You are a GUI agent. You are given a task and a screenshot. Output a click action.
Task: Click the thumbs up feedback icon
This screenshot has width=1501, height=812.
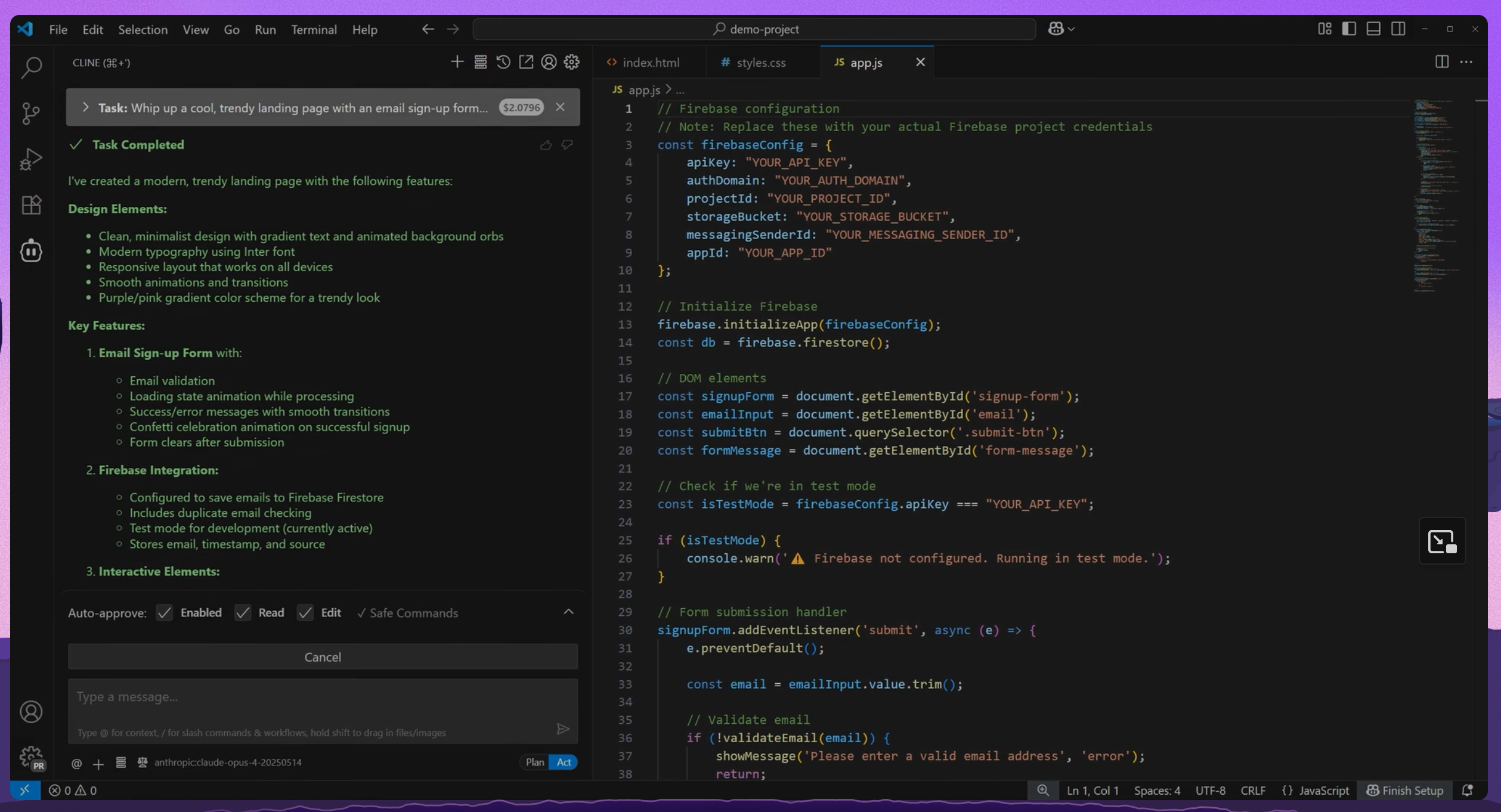(x=546, y=145)
